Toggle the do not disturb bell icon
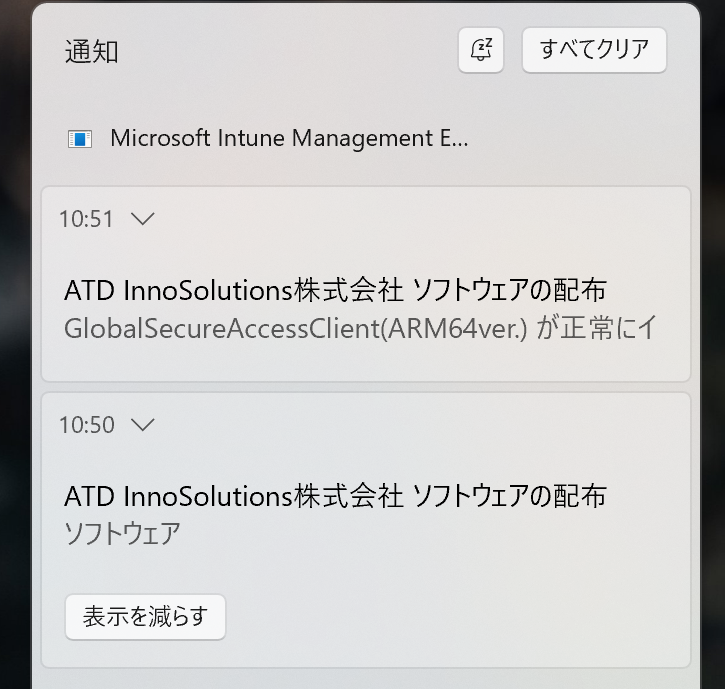This screenshot has width=725, height=689. click(x=481, y=50)
